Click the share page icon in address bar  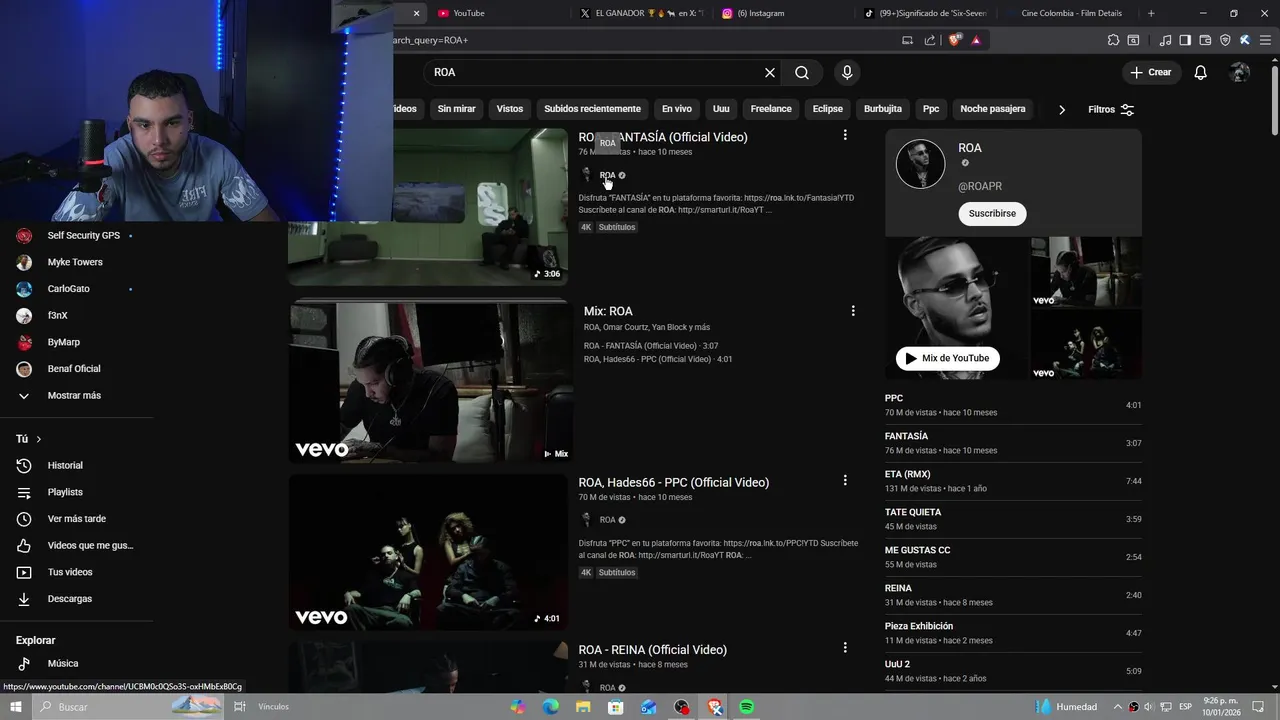coord(930,40)
